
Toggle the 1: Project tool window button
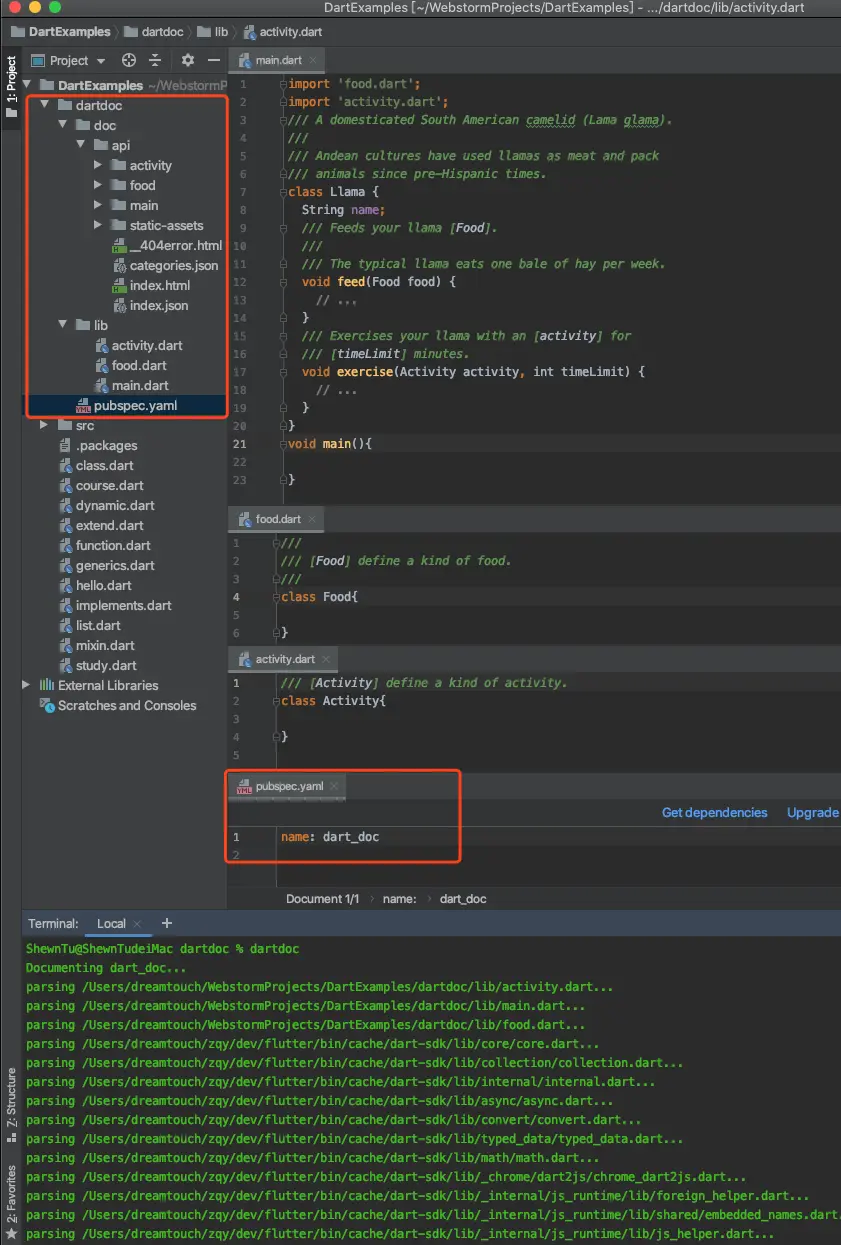[x=11, y=88]
